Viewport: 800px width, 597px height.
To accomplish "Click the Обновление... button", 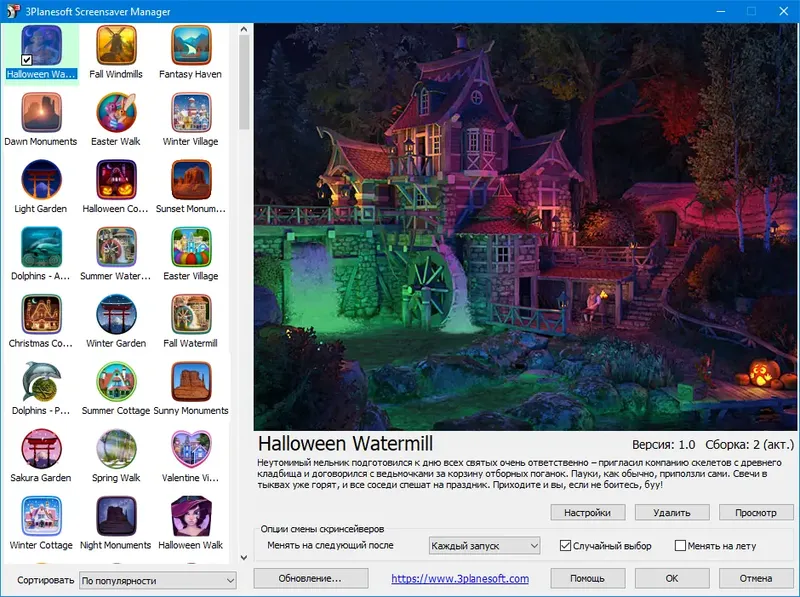I will (311, 578).
